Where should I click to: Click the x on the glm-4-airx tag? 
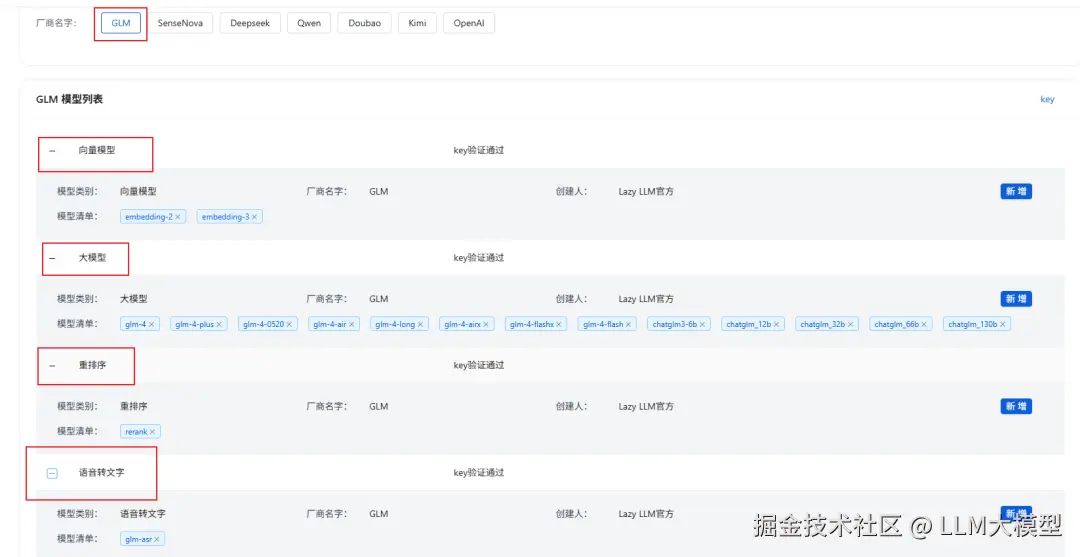486,324
